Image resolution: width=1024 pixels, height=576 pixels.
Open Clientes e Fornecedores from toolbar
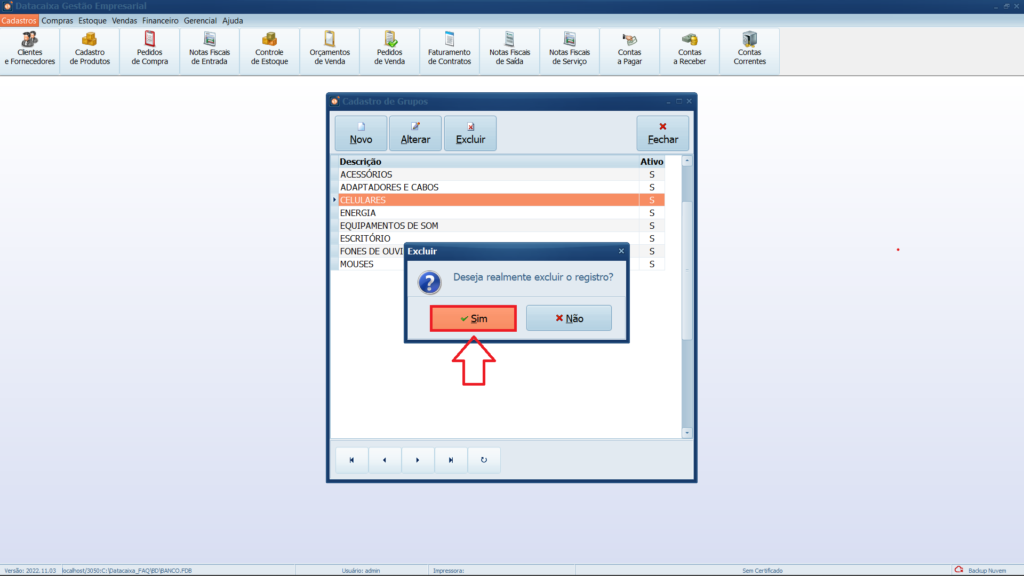tap(30, 50)
